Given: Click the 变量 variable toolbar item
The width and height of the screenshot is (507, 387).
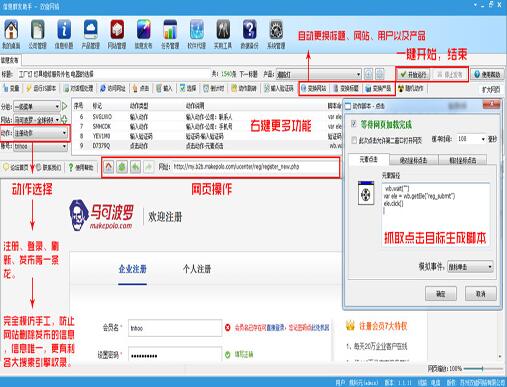Looking at the screenshot, I should pyautogui.click(x=11, y=88).
